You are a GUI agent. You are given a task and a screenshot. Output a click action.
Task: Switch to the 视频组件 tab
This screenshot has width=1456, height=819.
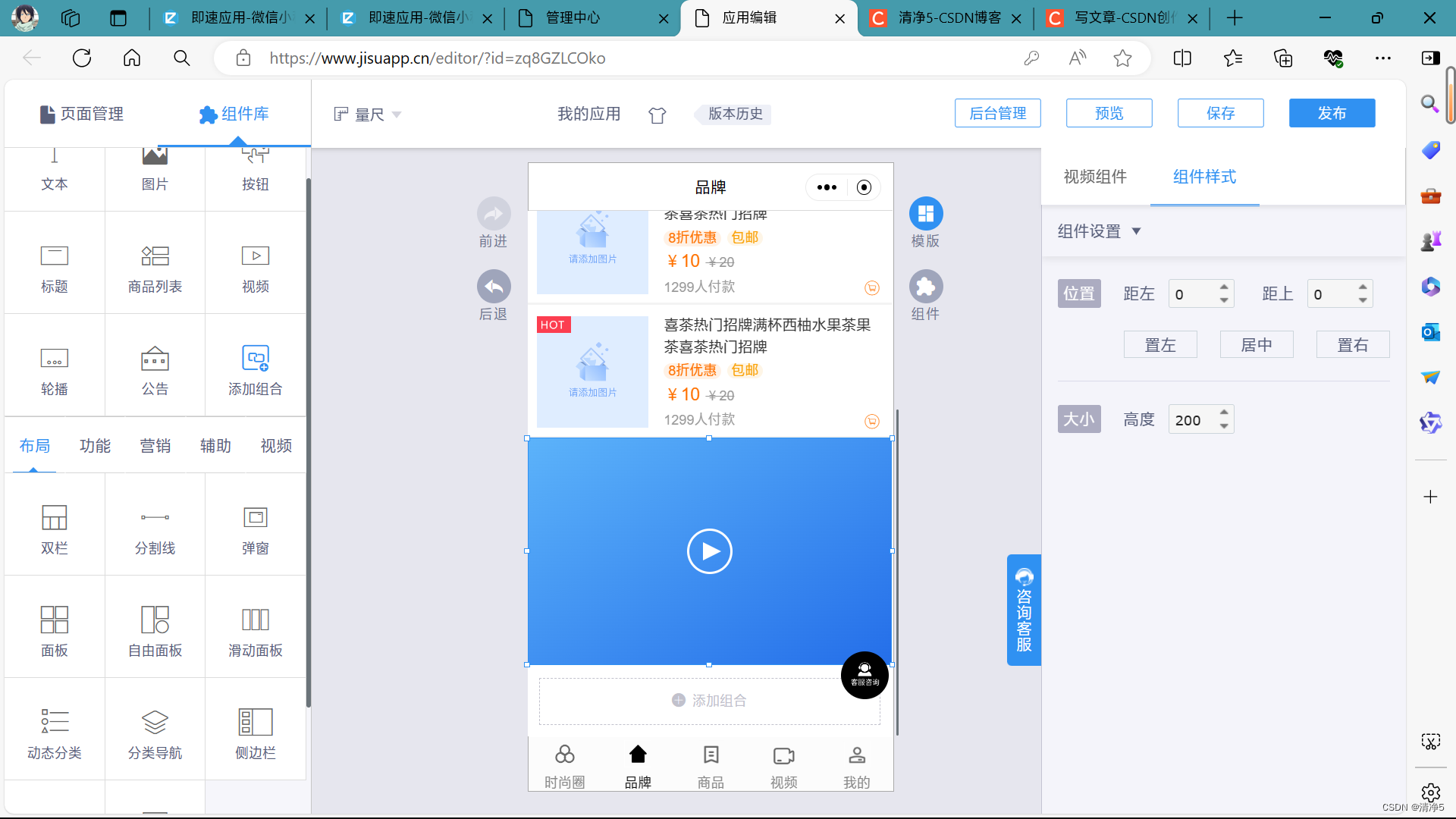(x=1094, y=177)
